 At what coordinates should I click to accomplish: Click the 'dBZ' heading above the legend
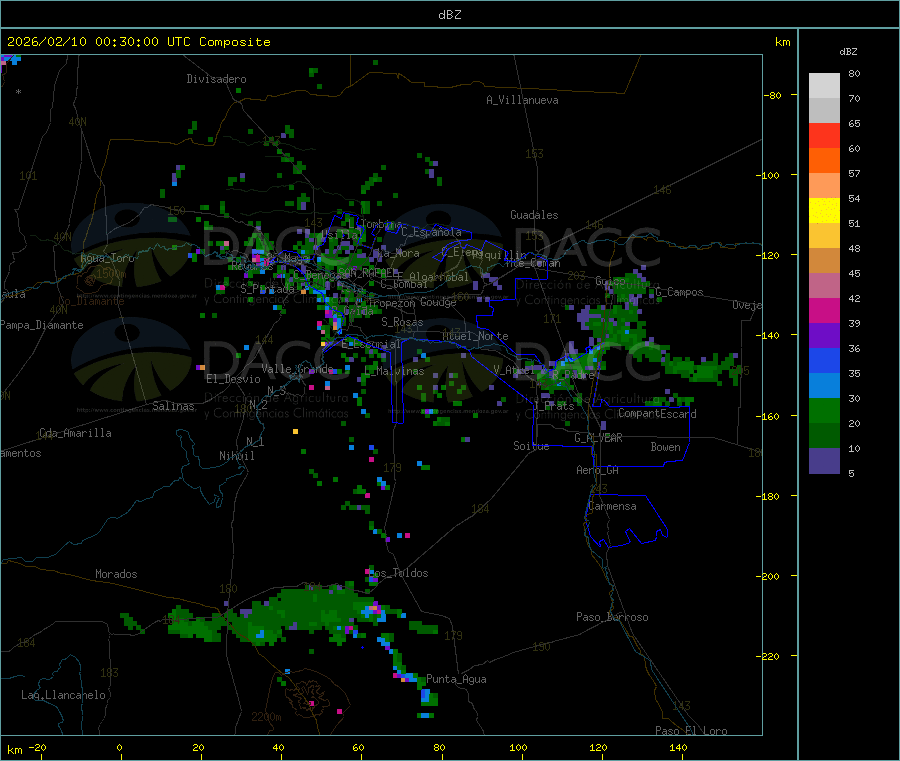tap(848, 52)
